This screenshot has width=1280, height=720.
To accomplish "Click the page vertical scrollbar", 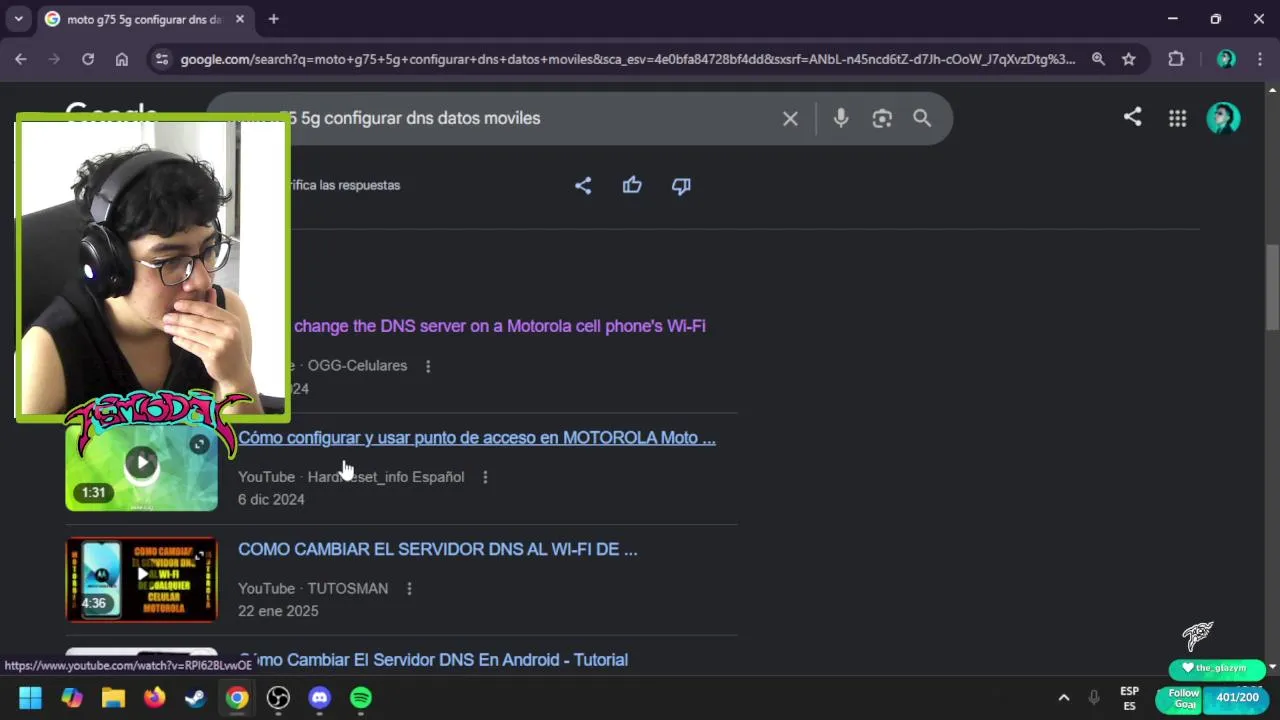I will coord(1272,287).
